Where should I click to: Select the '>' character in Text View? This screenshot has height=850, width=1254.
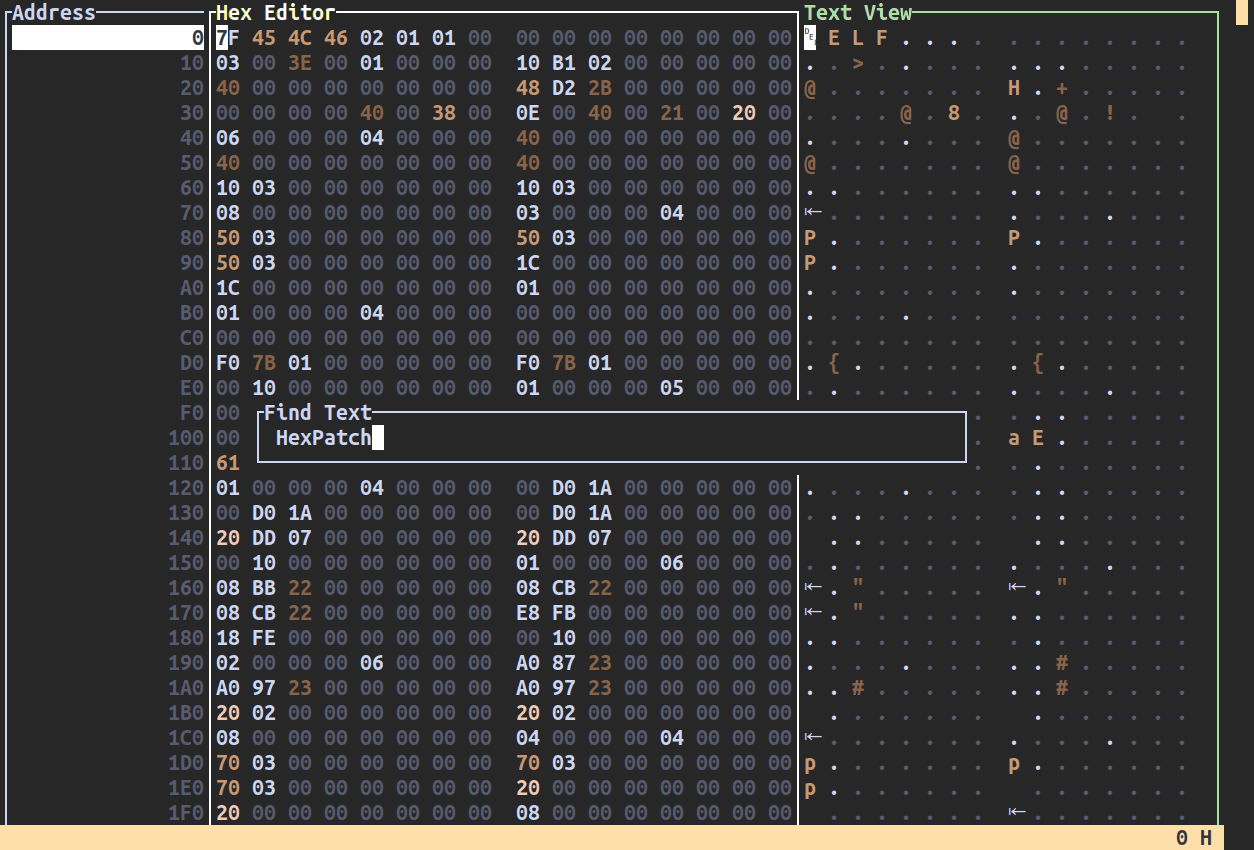tap(857, 63)
